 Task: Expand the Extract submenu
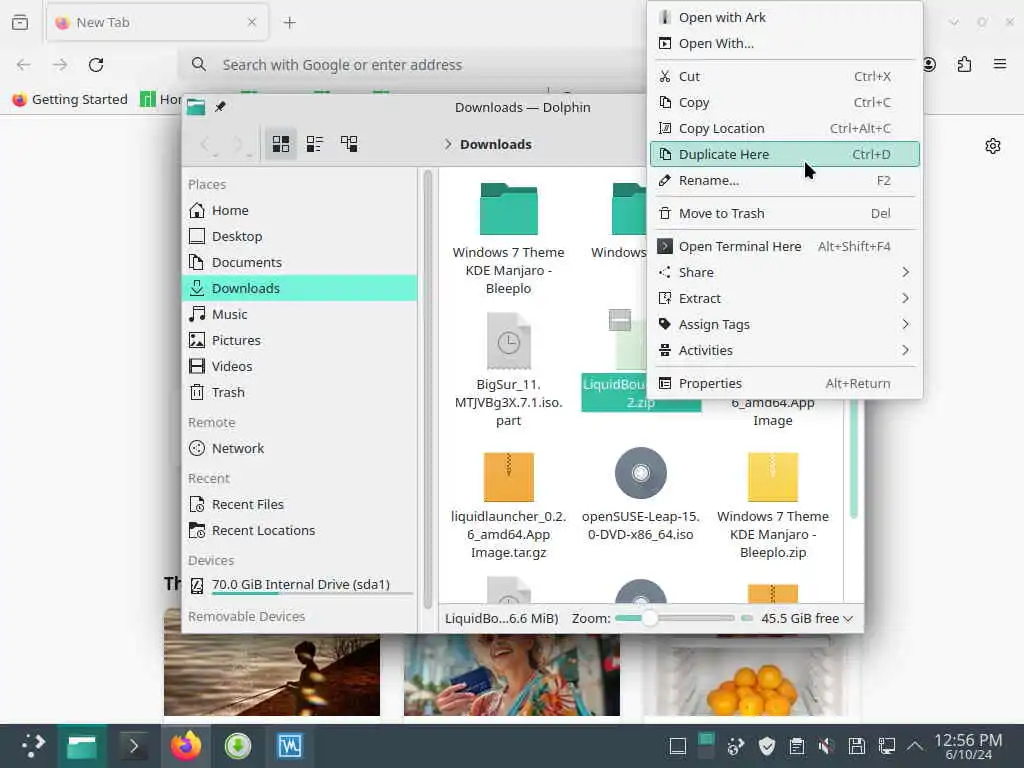tap(784, 298)
